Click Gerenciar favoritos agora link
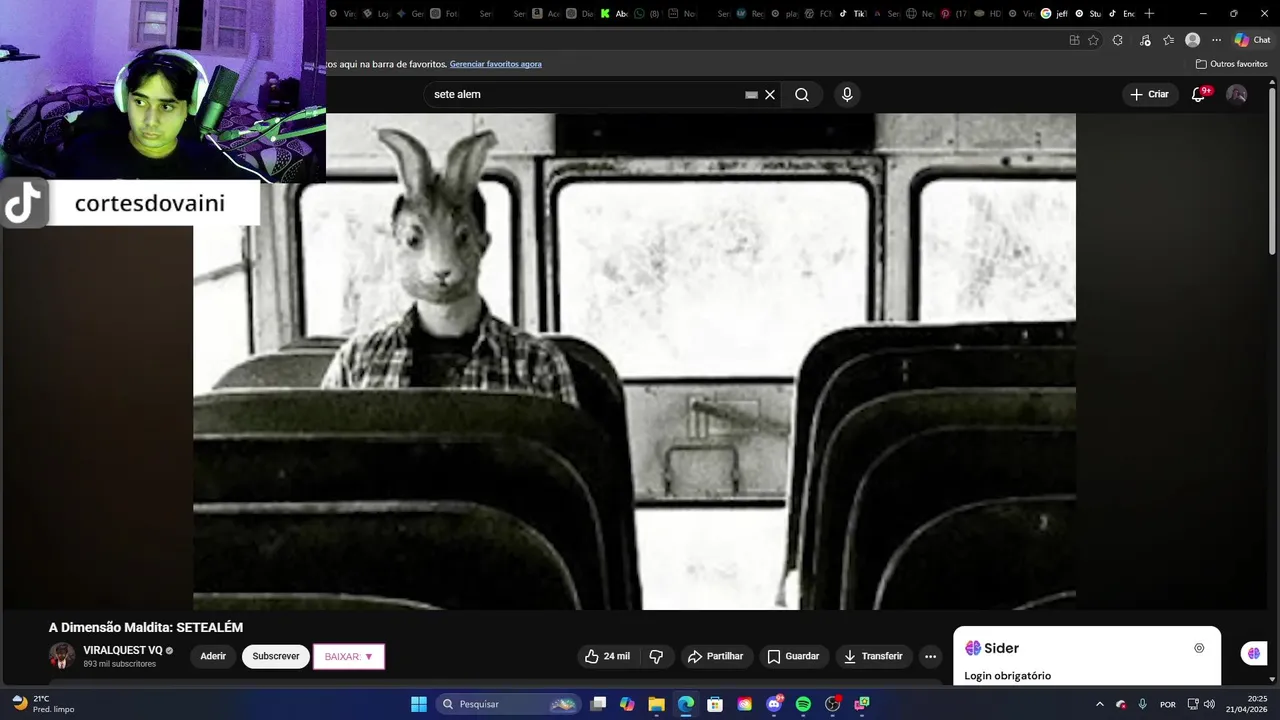Image resolution: width=1280 pixels, height=720 pixels. tap(495, 64)
